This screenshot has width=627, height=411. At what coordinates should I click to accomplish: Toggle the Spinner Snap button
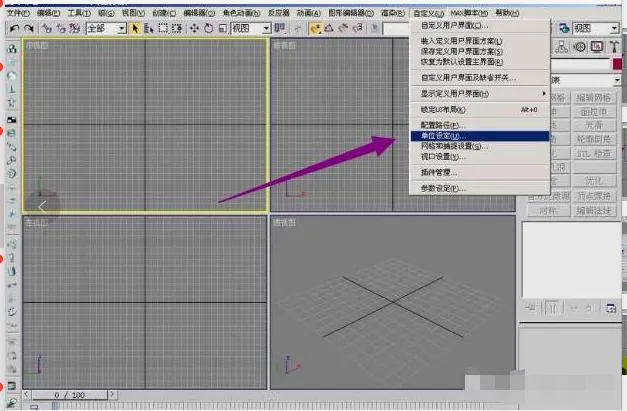pos(358,28)
